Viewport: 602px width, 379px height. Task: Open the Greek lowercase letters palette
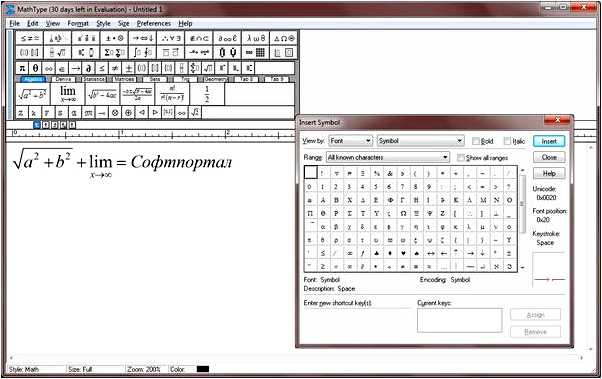pyautogui.click(x=256, y=38)
